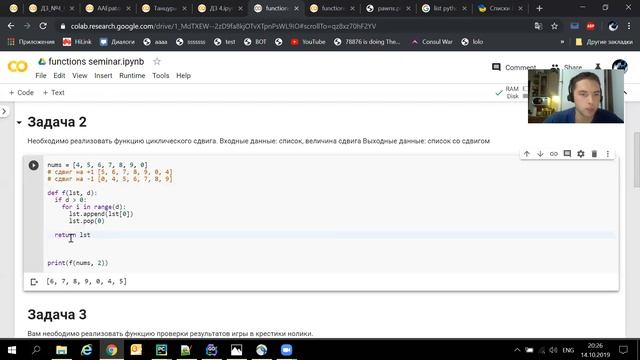Open the Другие закладки folder
Image resolution: width=640 pixels, height=360 pixels.
click(x=604, y=42)
